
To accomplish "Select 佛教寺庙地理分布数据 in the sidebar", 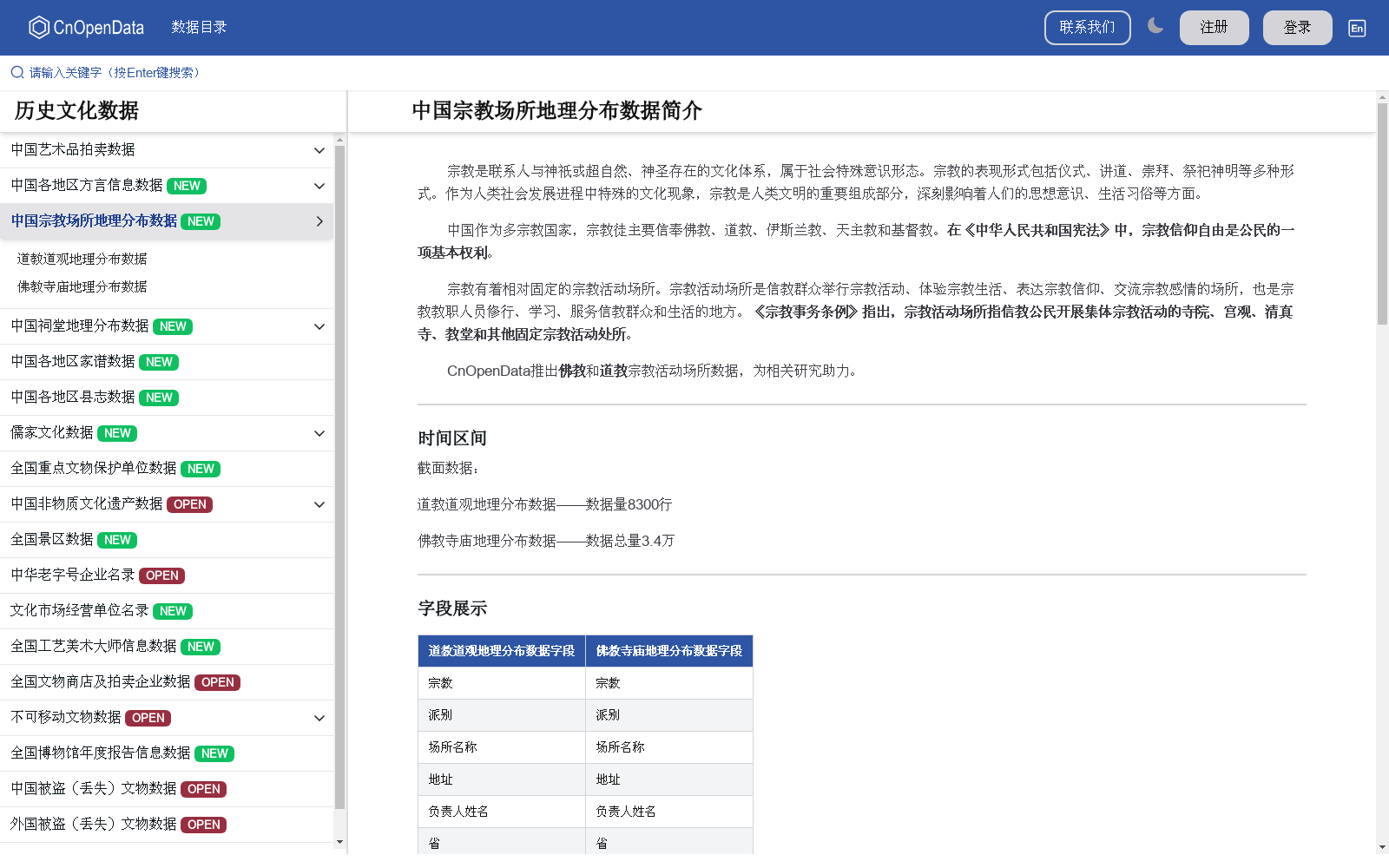I will click(81, 286).
